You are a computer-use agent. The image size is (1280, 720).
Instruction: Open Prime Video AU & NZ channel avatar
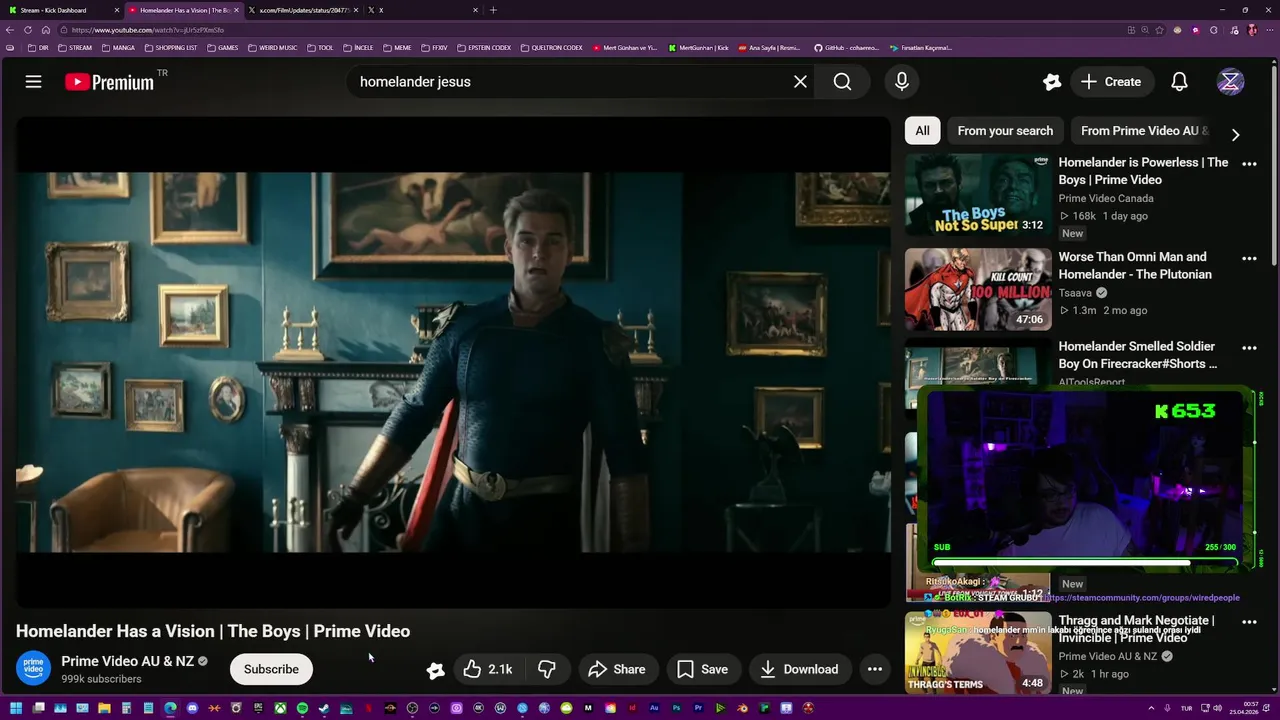pos(33,669)
